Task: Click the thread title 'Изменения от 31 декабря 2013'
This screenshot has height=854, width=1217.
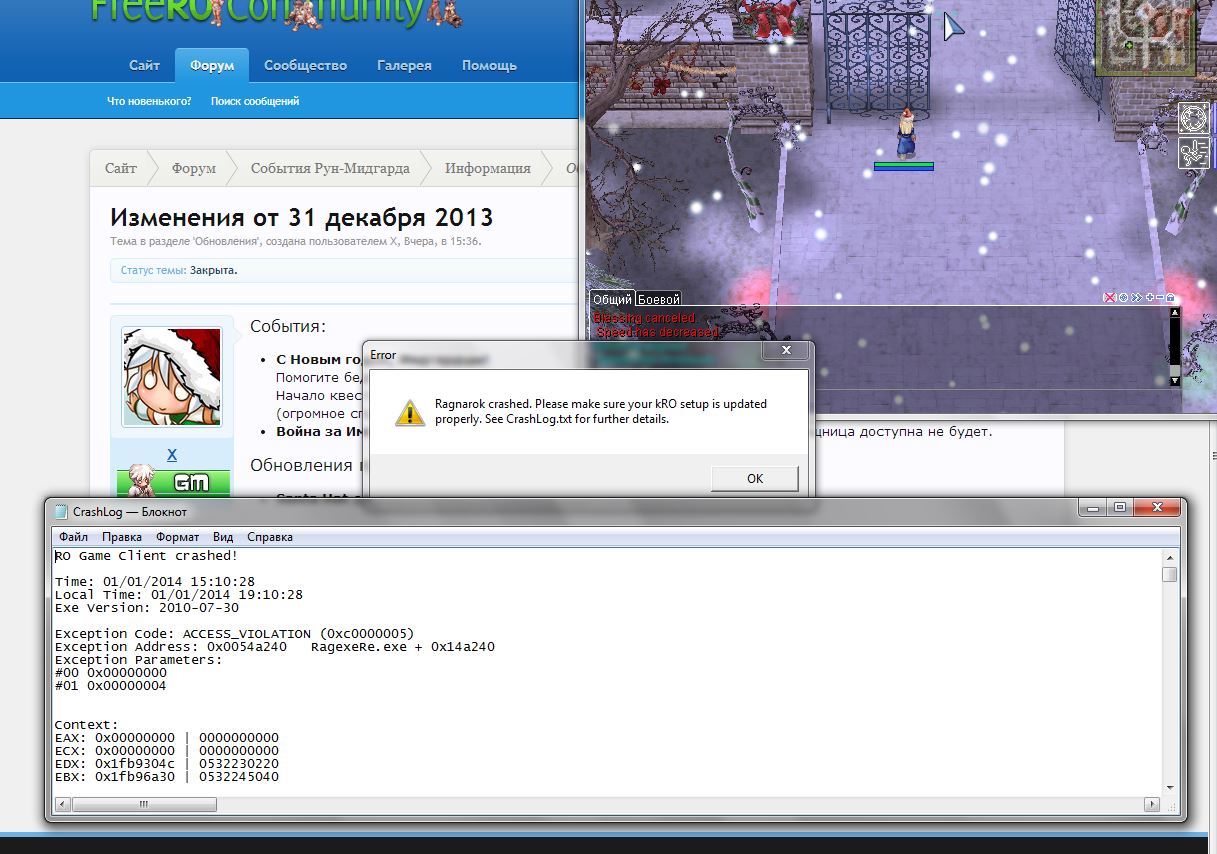Action: (301, 218)
